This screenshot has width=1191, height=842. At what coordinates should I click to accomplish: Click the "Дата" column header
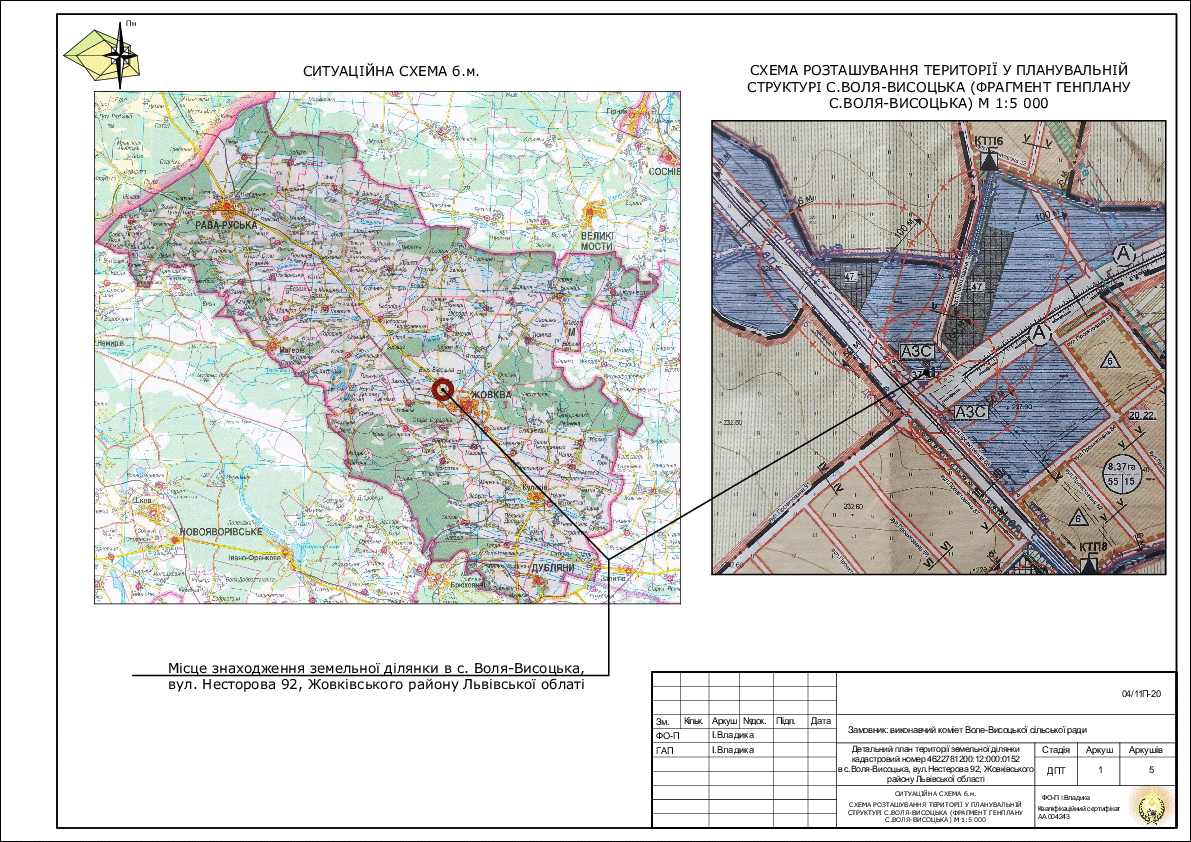[x=820, y=721]
